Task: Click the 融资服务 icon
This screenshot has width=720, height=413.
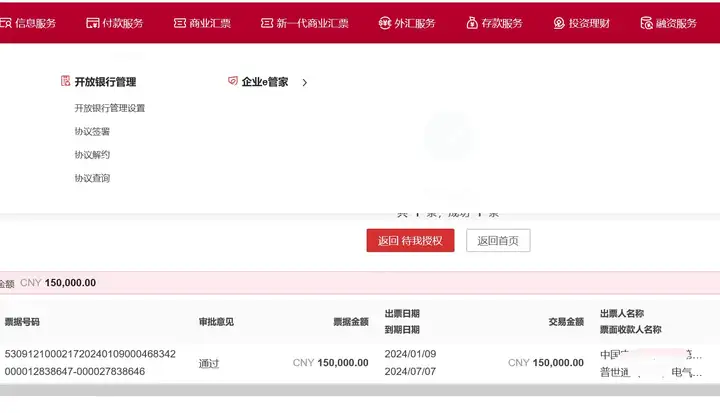Action: (x=646, y=23)
